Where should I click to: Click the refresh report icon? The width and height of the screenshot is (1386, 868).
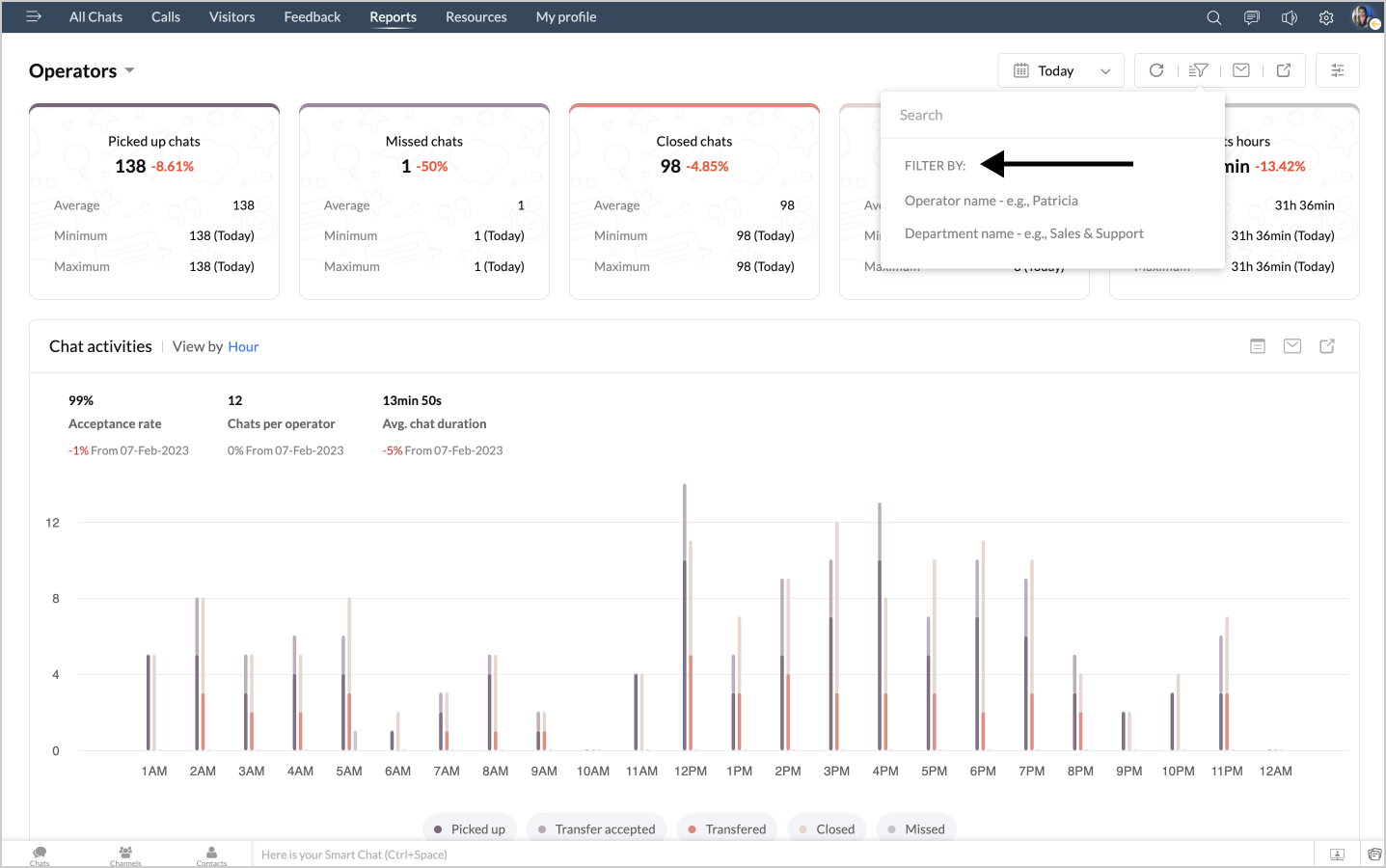tap(1156, 70)
